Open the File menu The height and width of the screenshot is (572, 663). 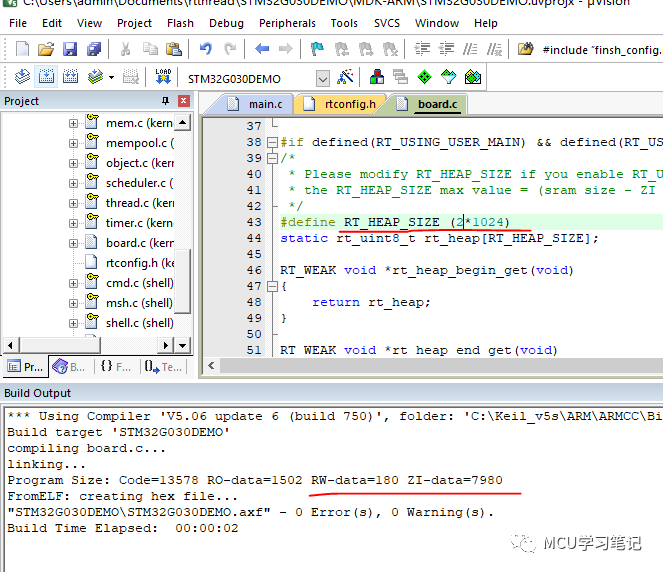coord(18,23)
